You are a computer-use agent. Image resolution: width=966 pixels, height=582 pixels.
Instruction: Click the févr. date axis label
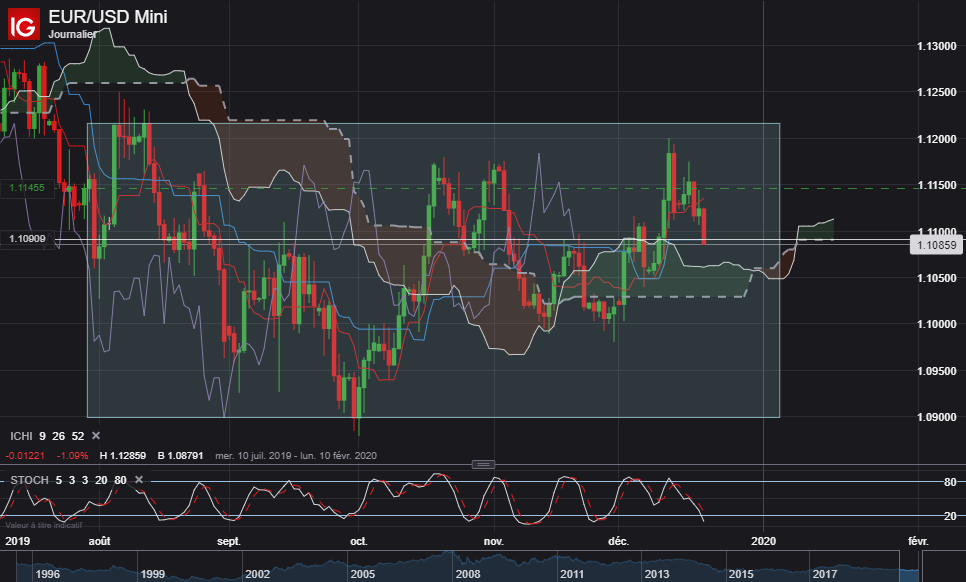pyautogui.click(x=918, y=541)
